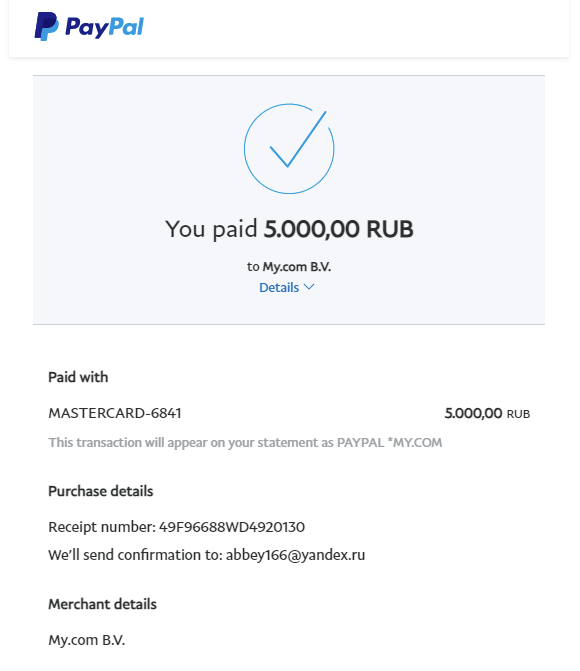Select the MASTERCARD-6841 payment method
580x671 pixels.
[x=115, y=413]
